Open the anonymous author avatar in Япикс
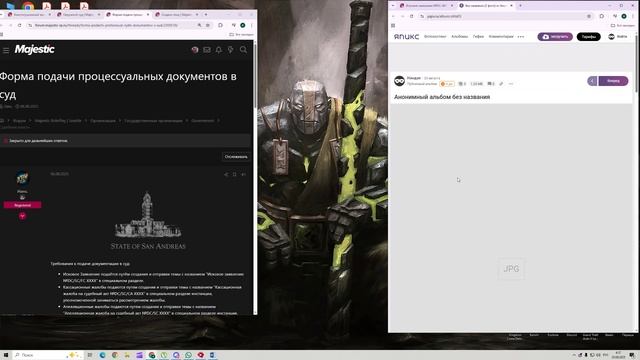Viewport: 640px width, 360px height. (399, 81)
